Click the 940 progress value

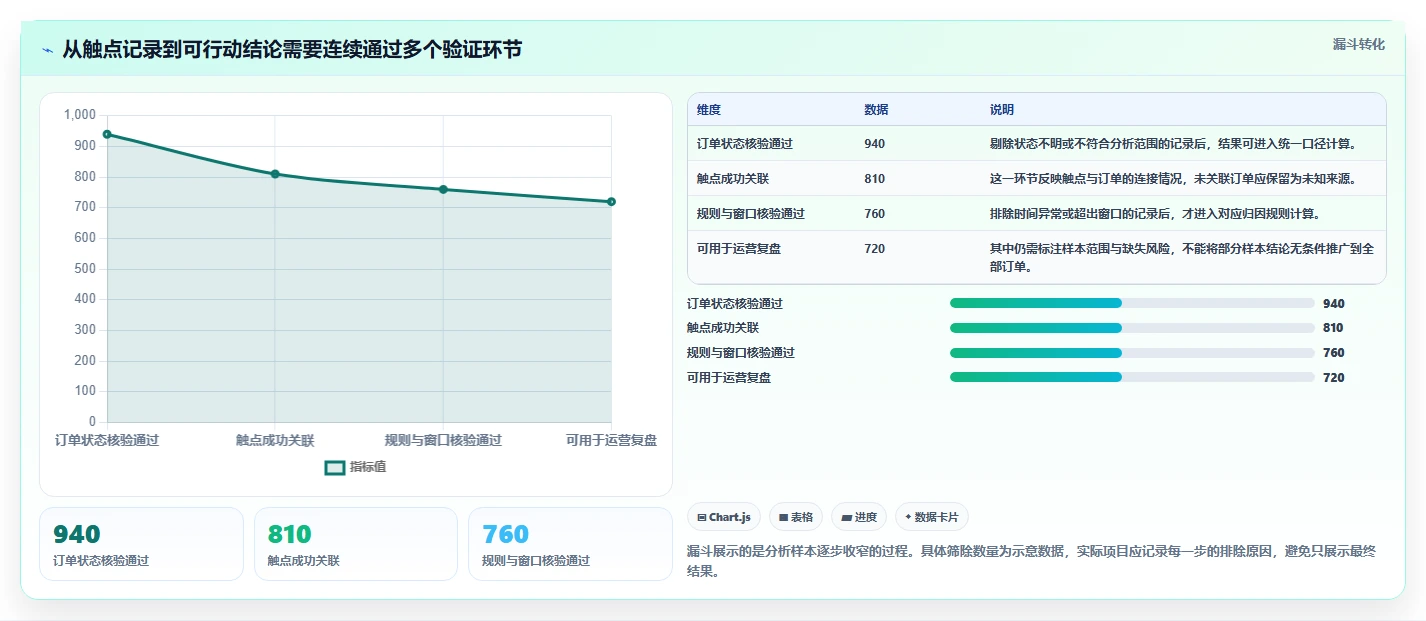pyautogui.click(x=1334, y=304)
